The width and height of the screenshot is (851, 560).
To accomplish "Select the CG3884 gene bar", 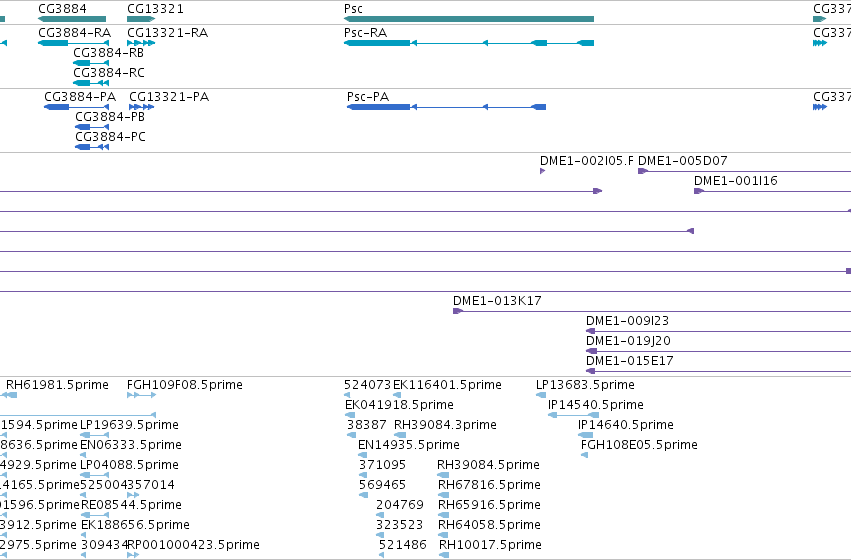I will pos(72,19).
